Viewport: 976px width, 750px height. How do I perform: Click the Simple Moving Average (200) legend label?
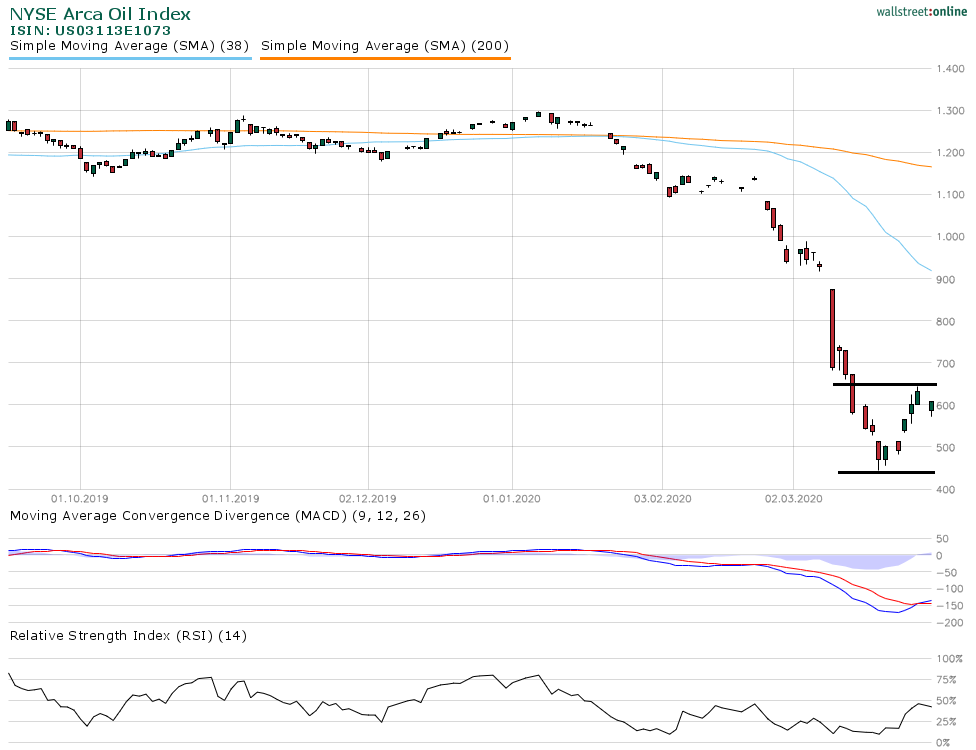point(385,46)
